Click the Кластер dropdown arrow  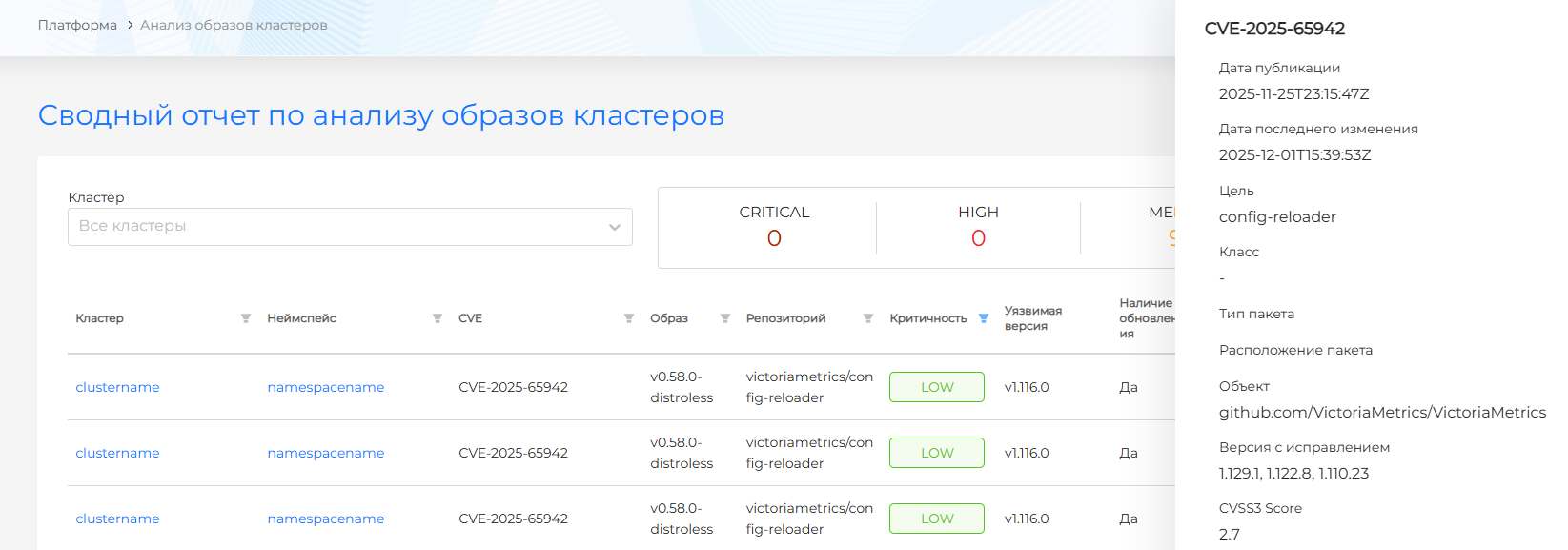coord(615,227)
